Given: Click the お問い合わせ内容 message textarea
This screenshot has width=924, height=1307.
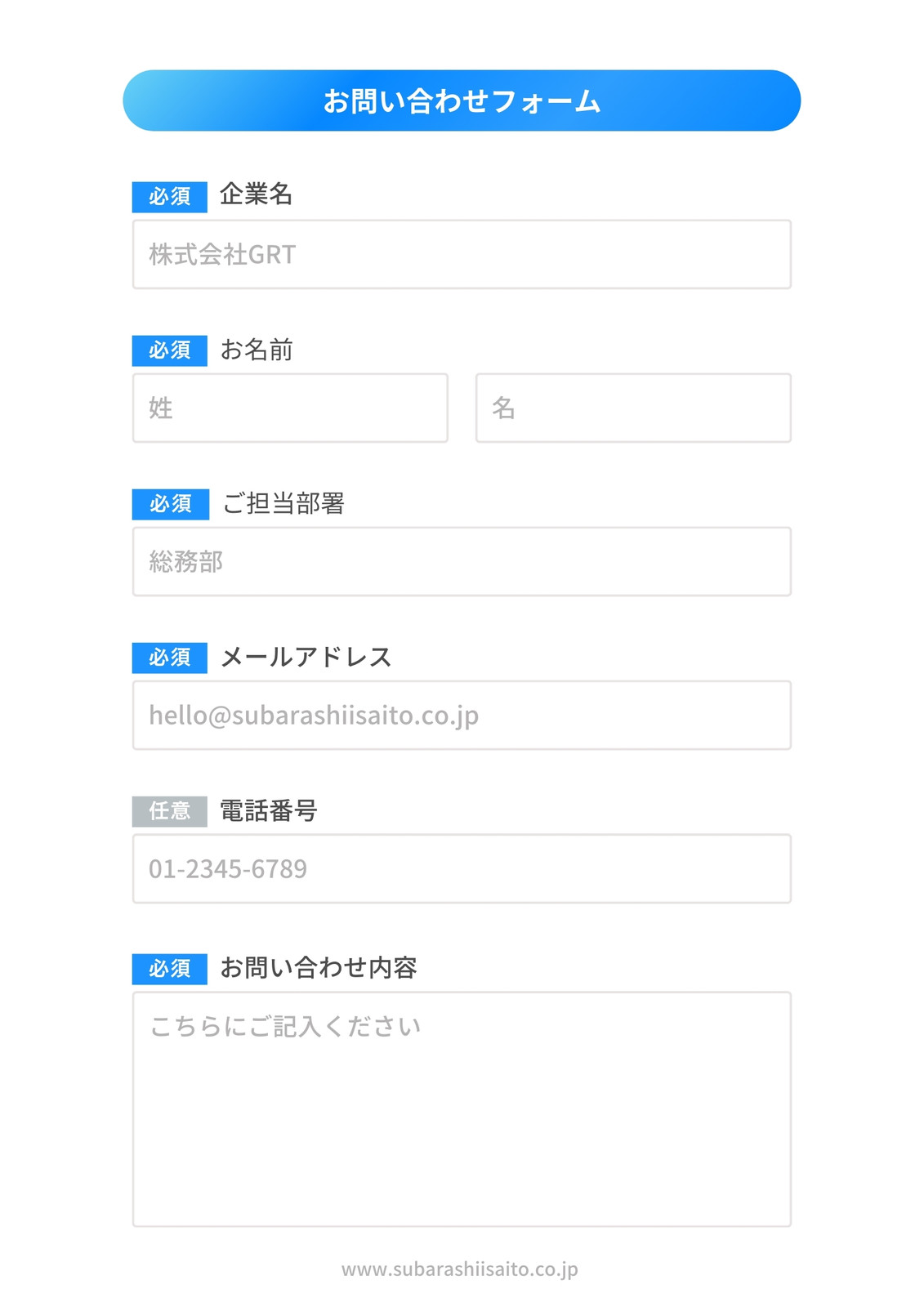Looking at the screenshot, I should 462,1109.
